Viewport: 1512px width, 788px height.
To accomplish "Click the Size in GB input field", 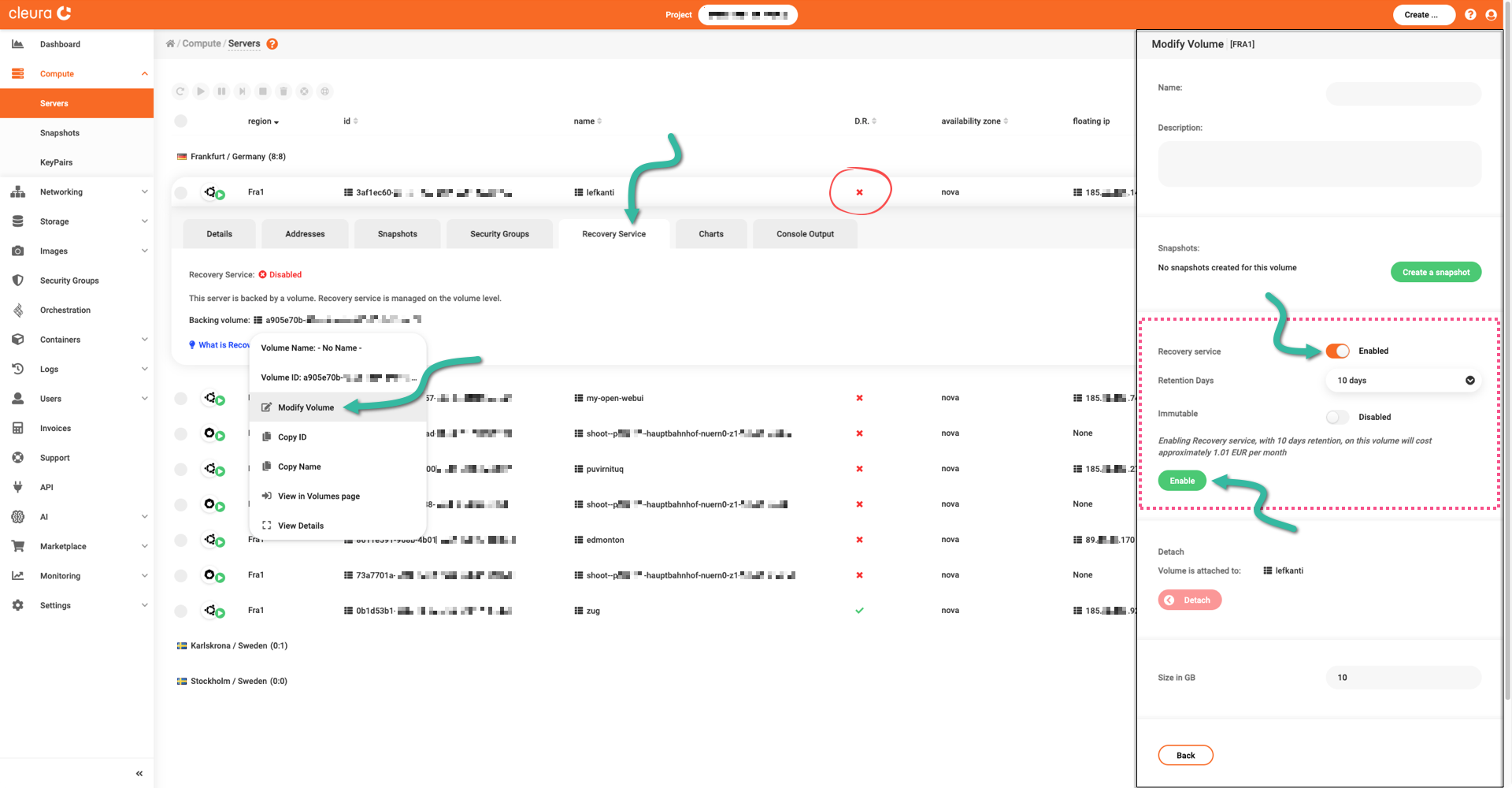I will coord(1403,677).
